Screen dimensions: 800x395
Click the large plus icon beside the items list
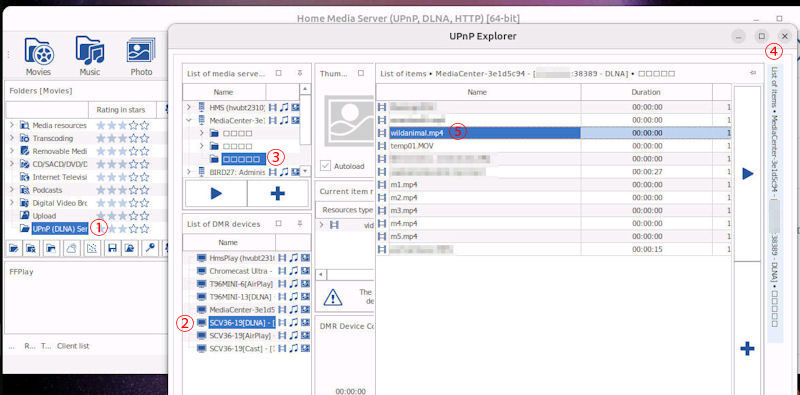pos(747,349)
